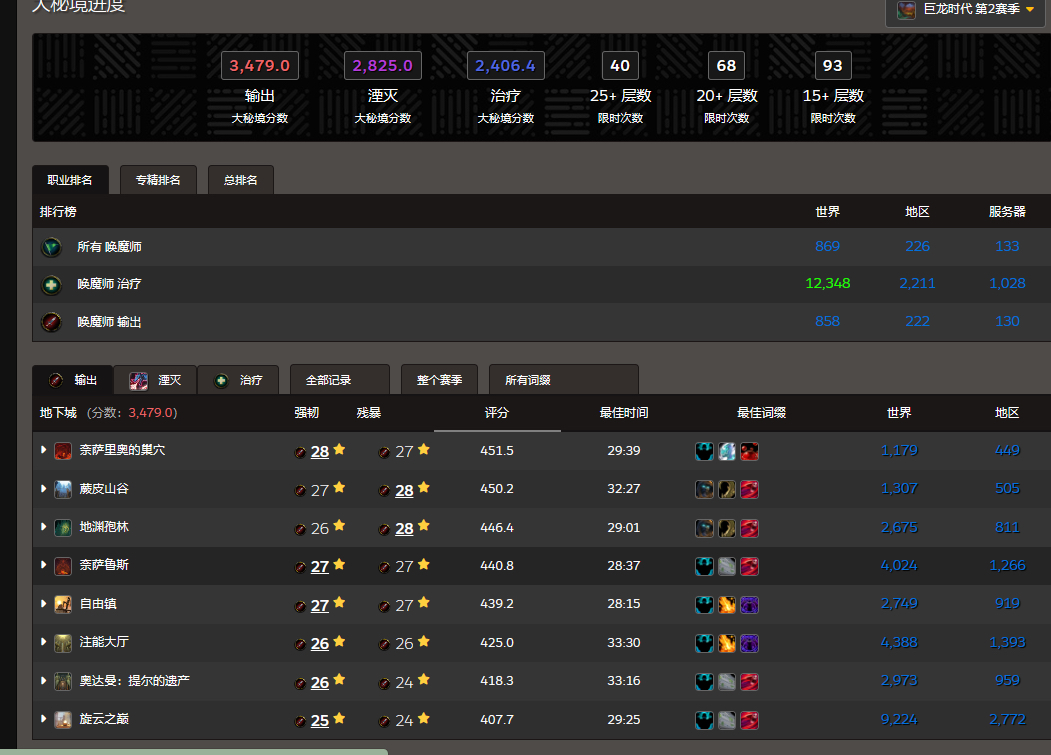Click the 所有 唤魔师 class icon
This screenshot has height=755, width=1051.
[51, 247]
